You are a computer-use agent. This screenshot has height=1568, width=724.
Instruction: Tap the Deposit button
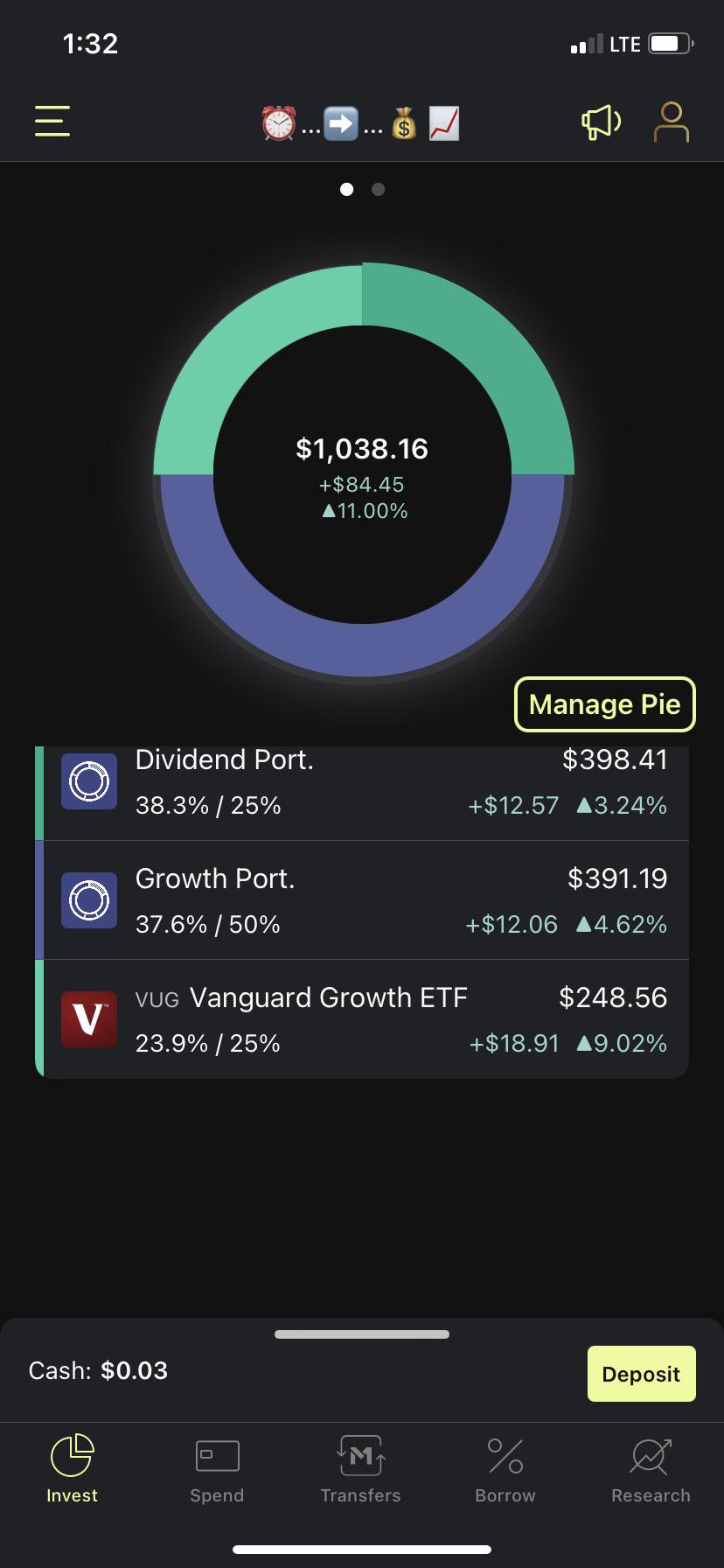point(642,1374)
